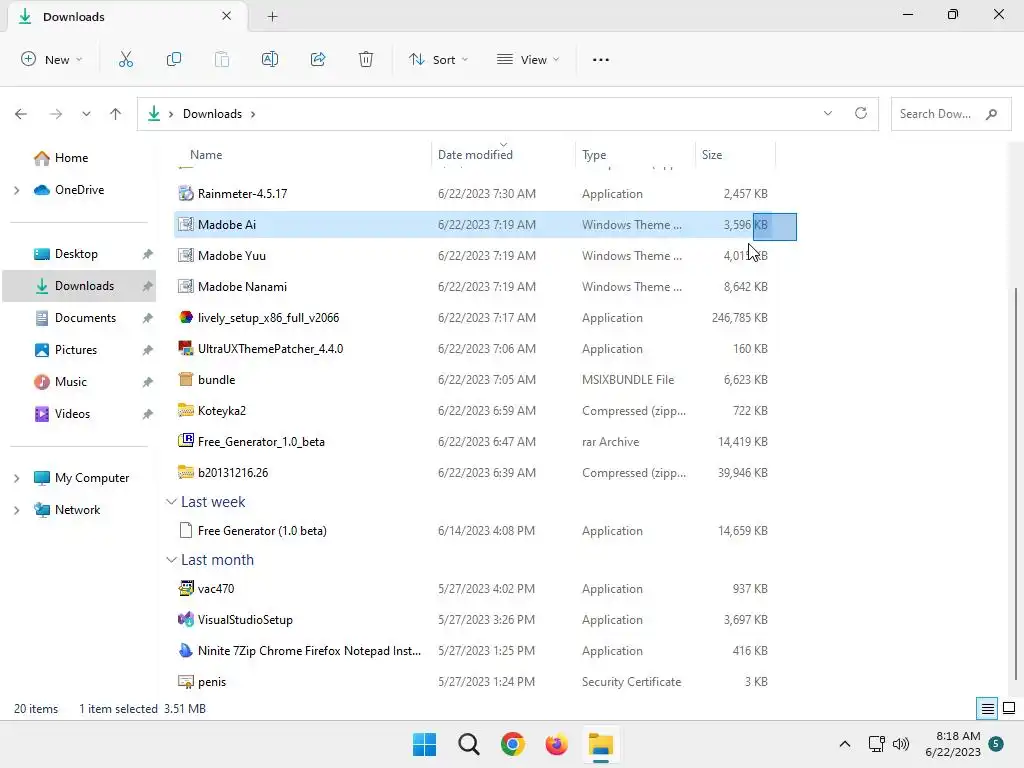Open Firefox from taskbar
1024x768 pixels.
[x=556, y=744]
